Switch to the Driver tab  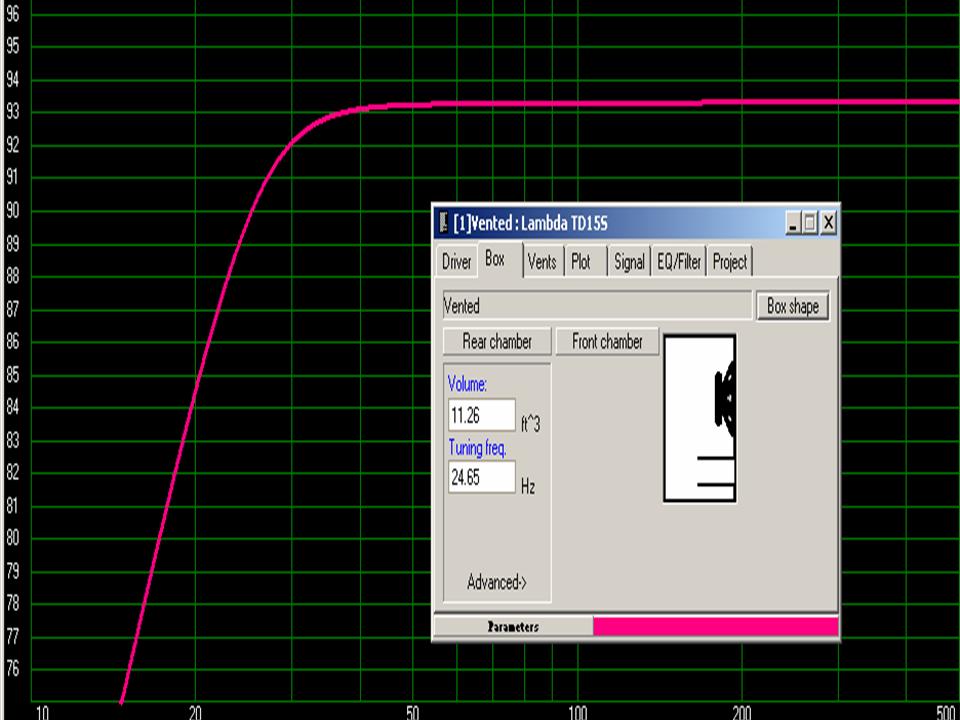point(456,262)
